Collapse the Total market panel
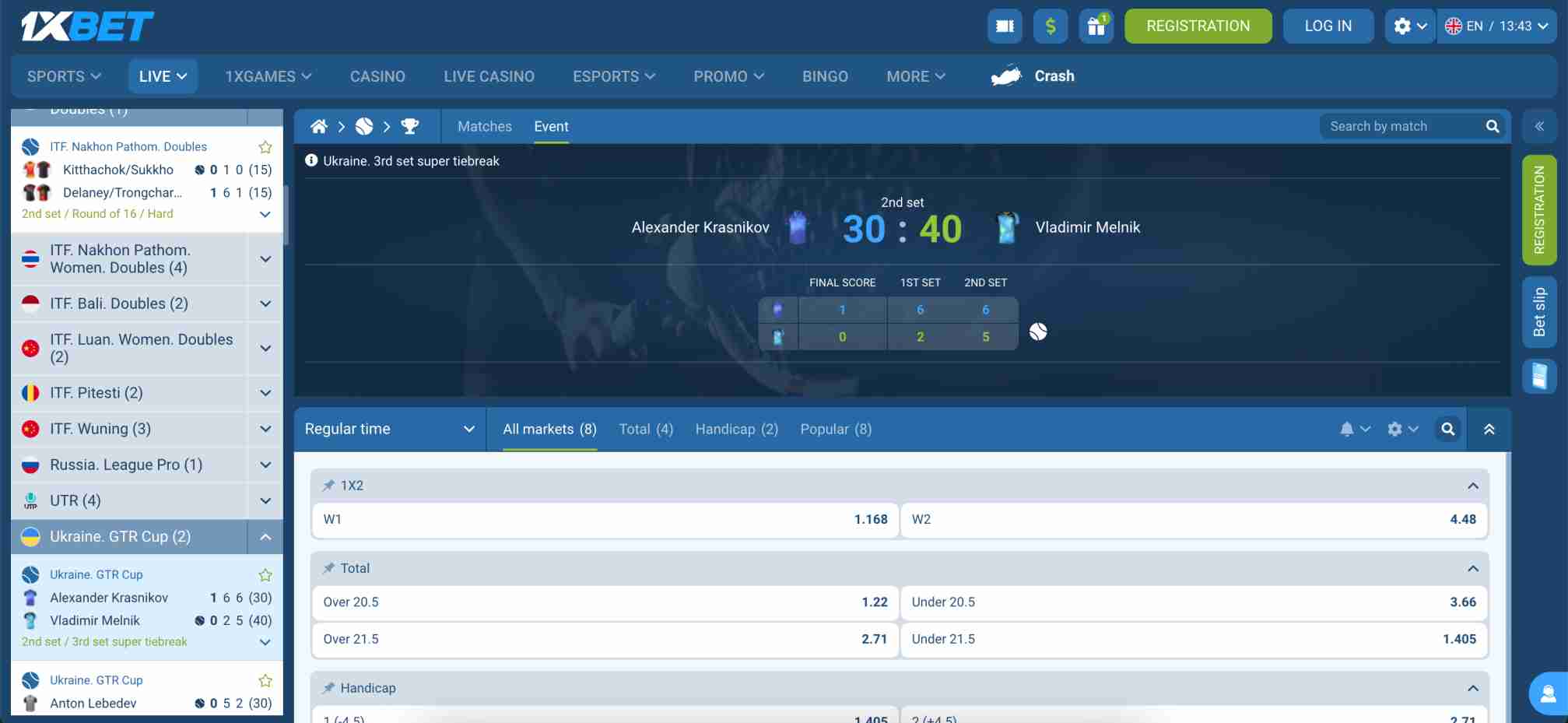 coord(1472,569)
